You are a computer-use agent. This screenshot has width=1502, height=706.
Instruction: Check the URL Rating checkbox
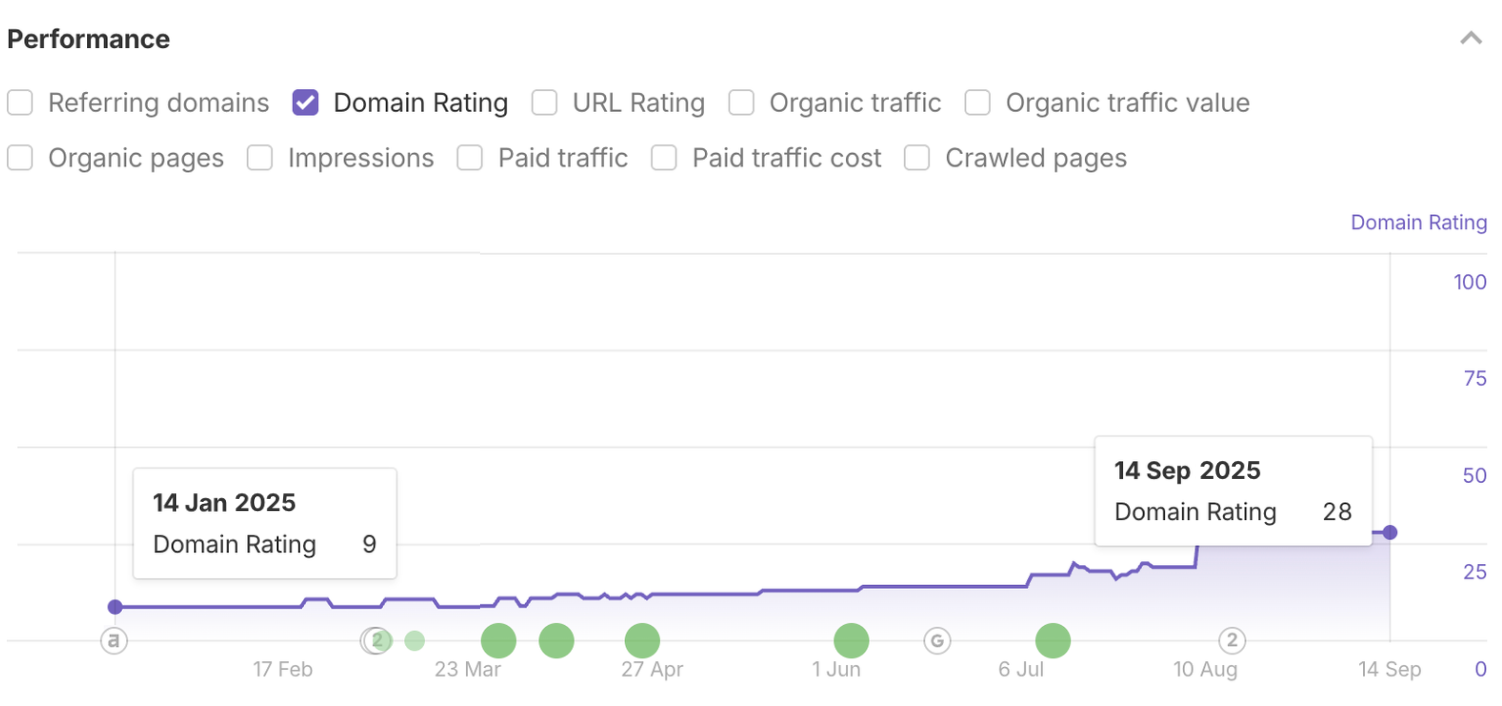coord(544,102)
